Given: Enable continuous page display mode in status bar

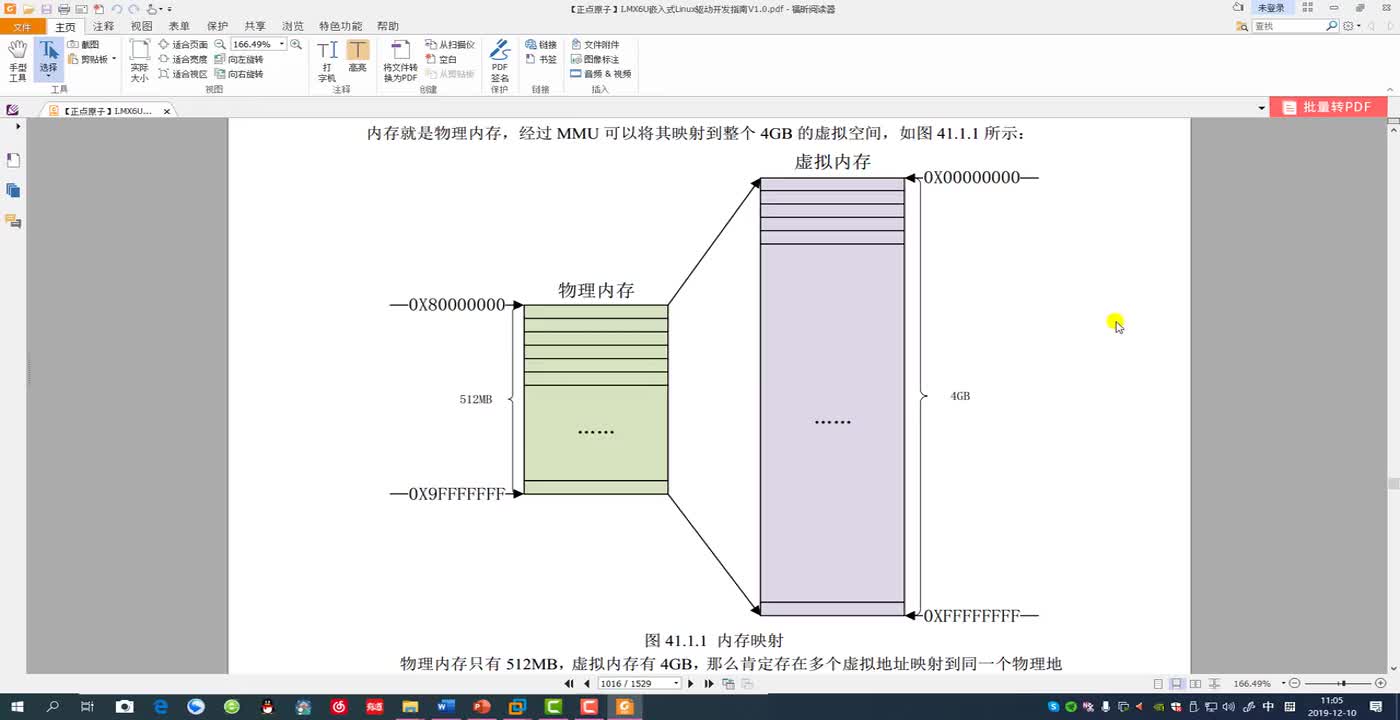Looking at the screenshot, I should 1177,684.
